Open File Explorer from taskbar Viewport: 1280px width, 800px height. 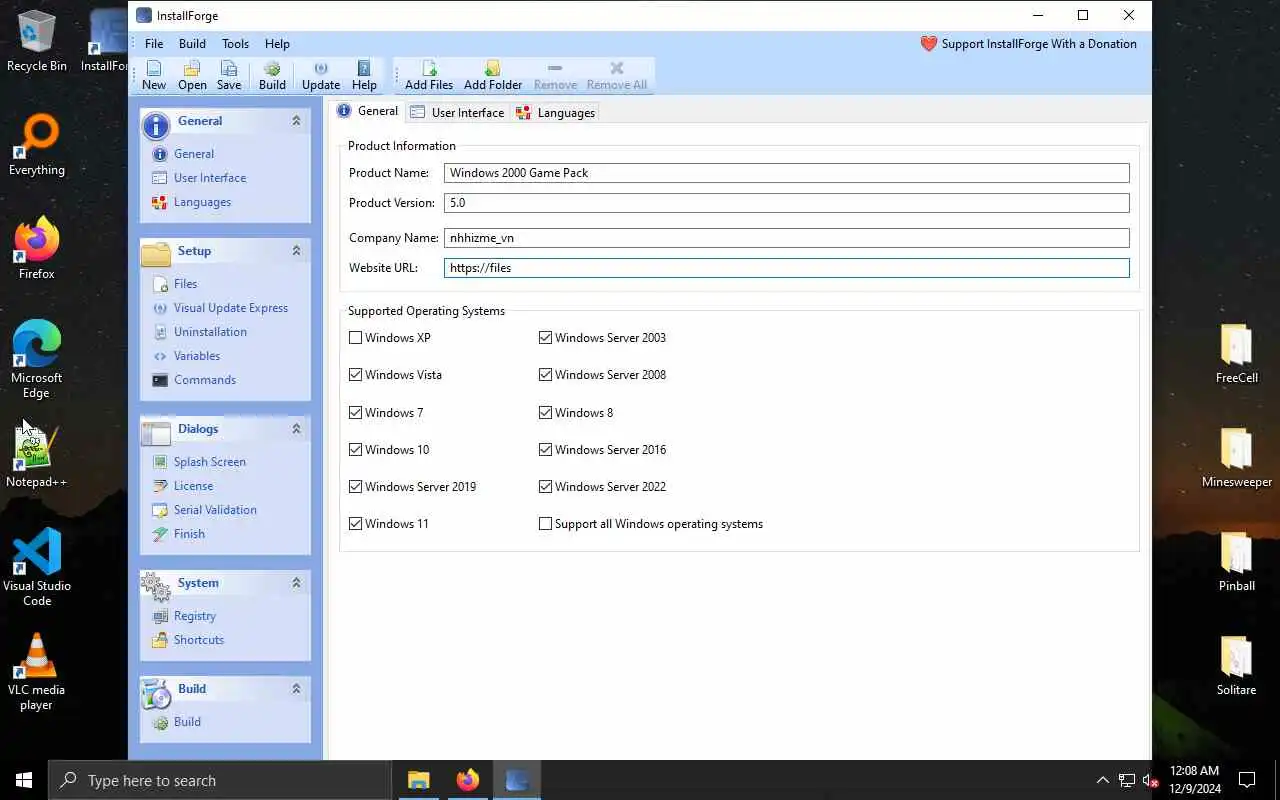[418, 780]
